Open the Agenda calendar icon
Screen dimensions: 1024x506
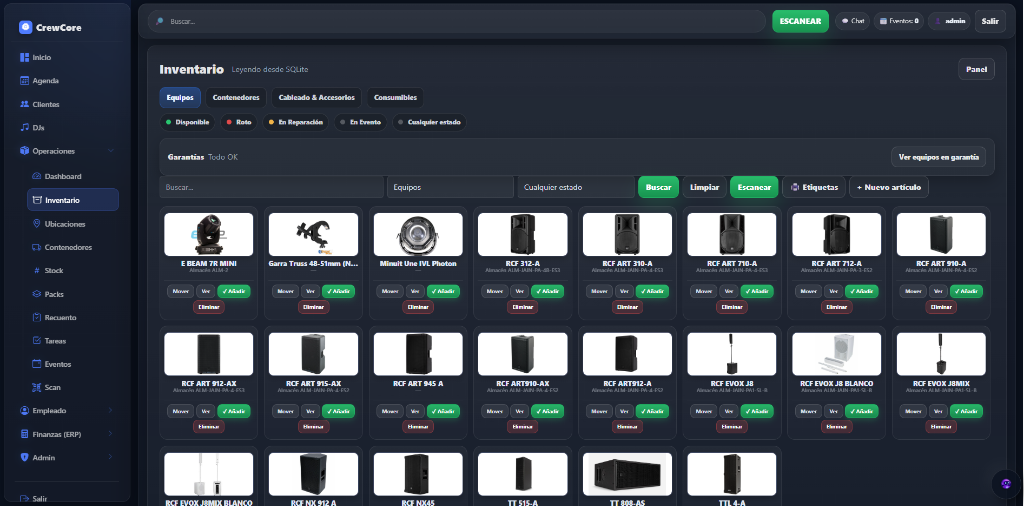pyautogui.click(x=25, y=81)
